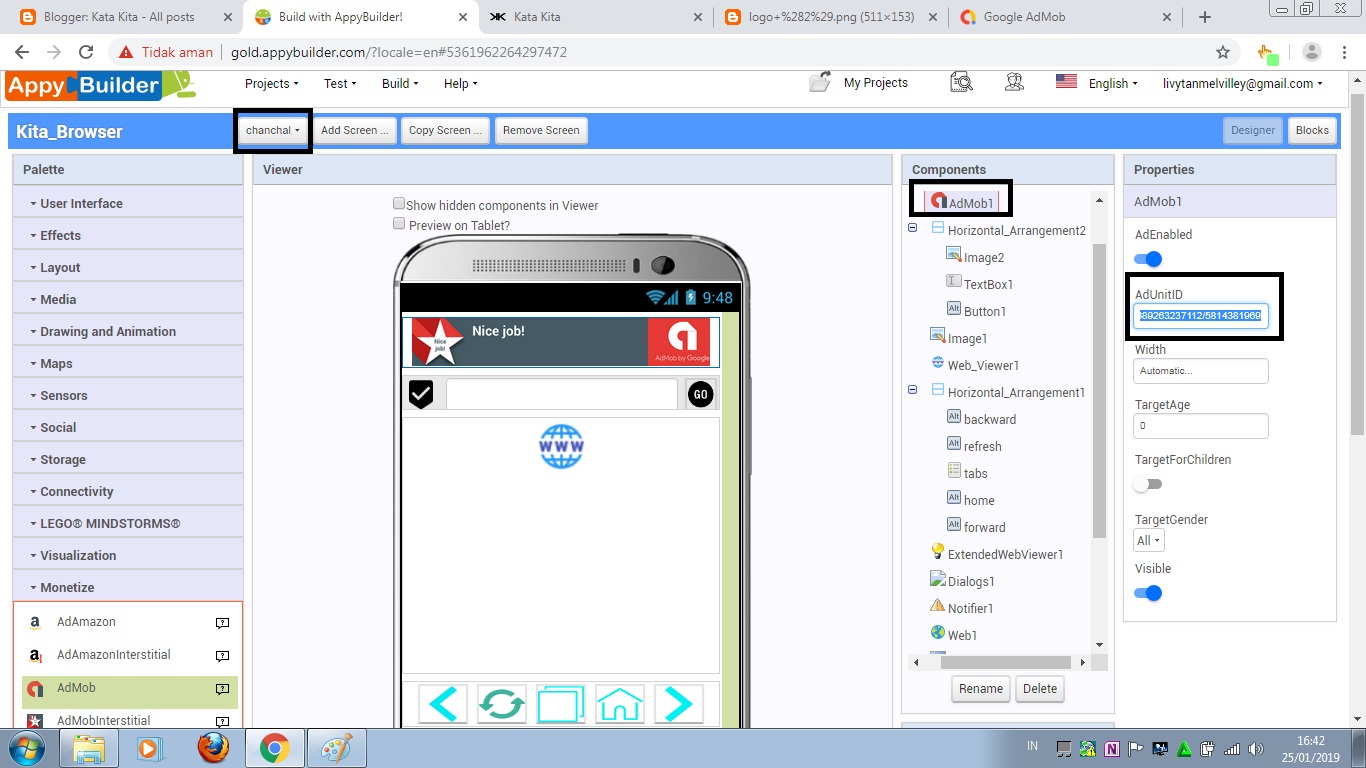Collapse the Horizontal_Arrangement1 tree node

[x=911, y=391]
